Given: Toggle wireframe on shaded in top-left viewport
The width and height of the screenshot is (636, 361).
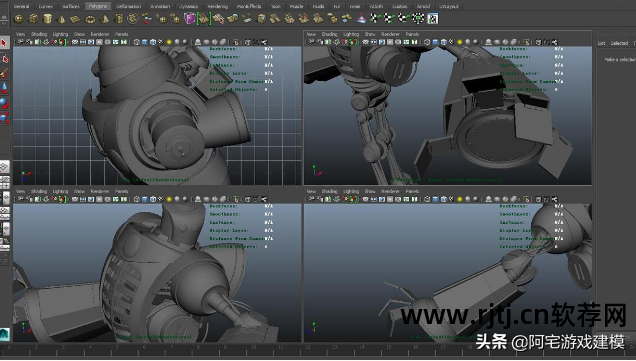Looking at the screenshot, I should (x=153, y=42).
